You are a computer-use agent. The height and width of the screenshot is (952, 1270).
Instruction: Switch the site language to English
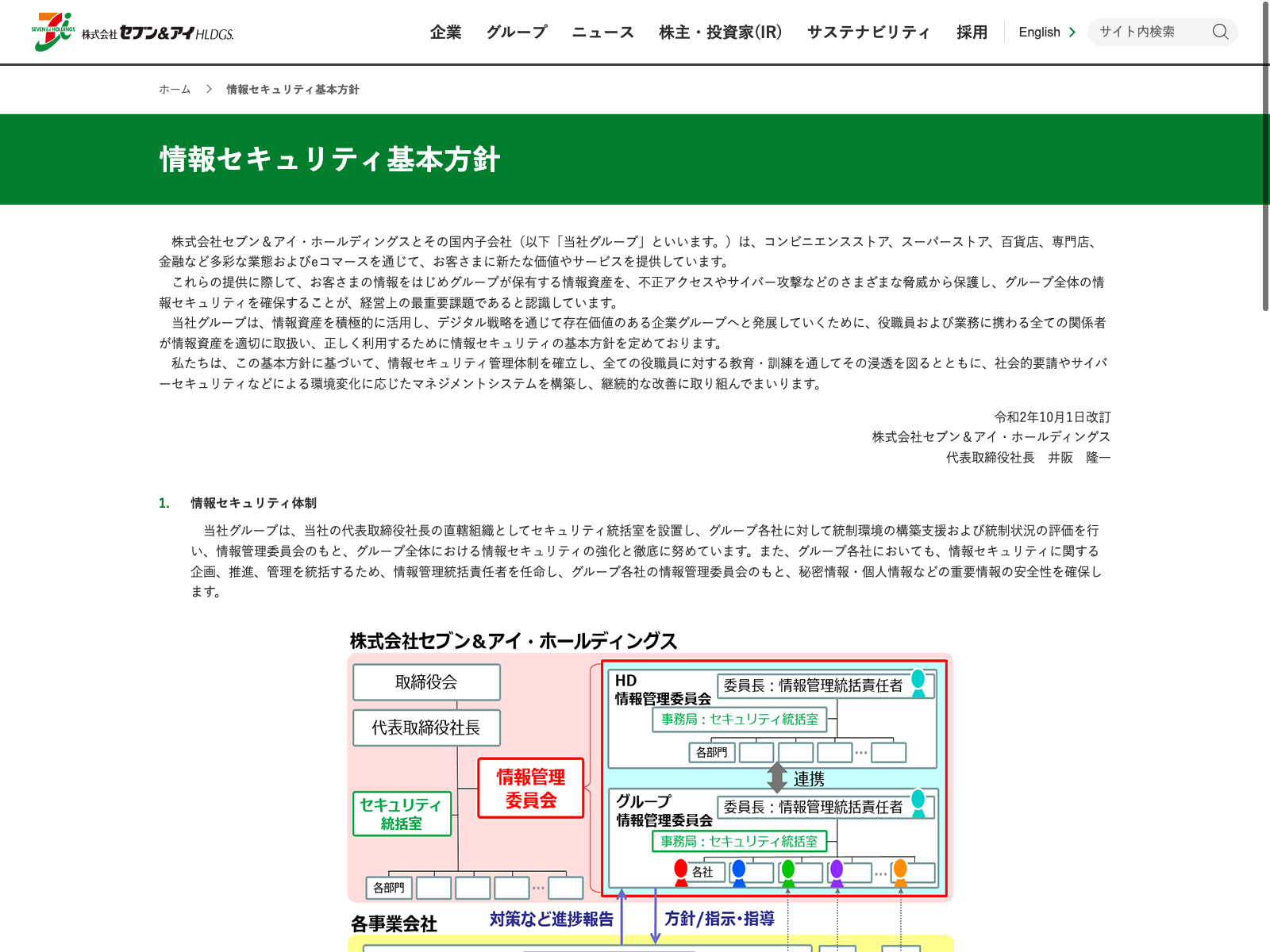pos(1039,32)
